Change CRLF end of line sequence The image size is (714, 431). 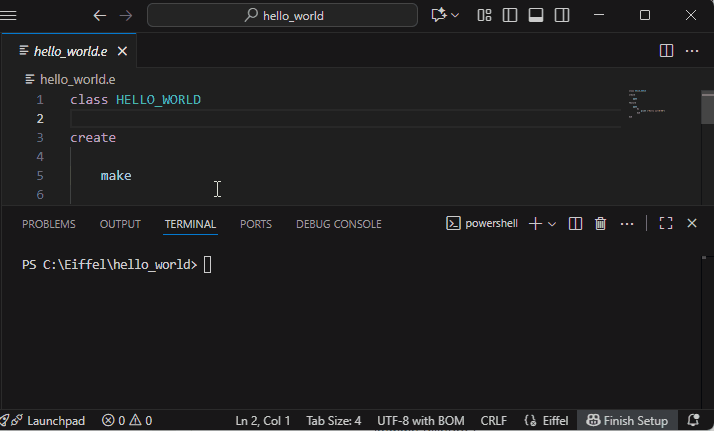coord(494,421)
